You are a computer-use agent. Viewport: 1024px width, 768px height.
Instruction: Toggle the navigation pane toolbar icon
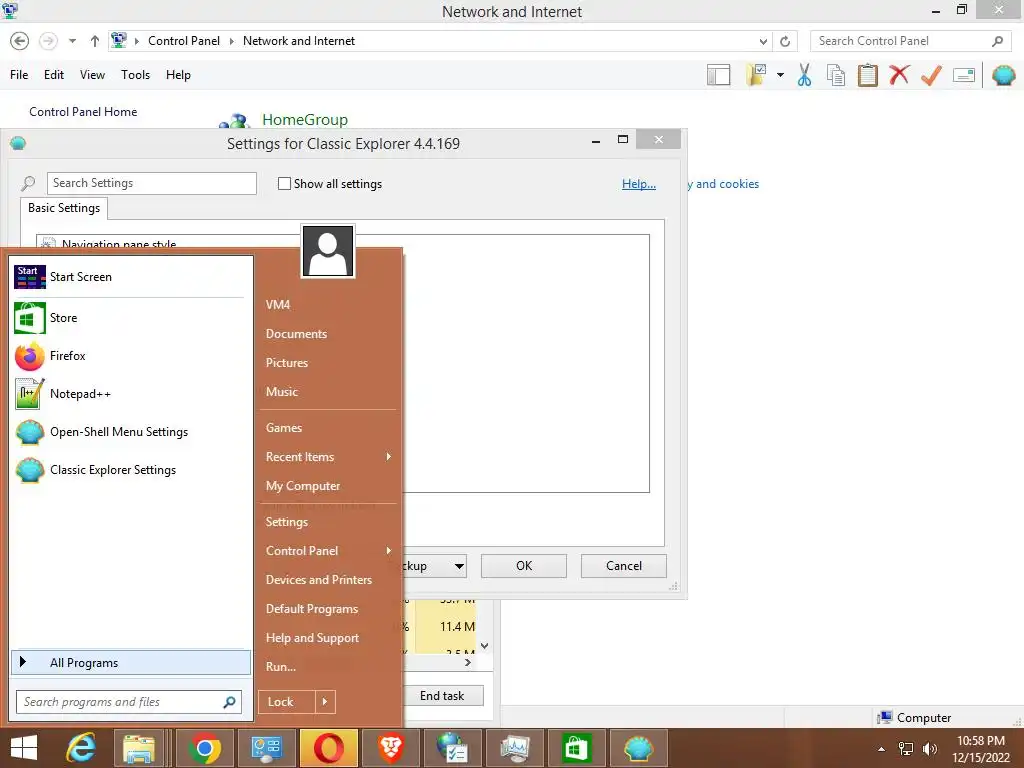[x=718, y=75]
